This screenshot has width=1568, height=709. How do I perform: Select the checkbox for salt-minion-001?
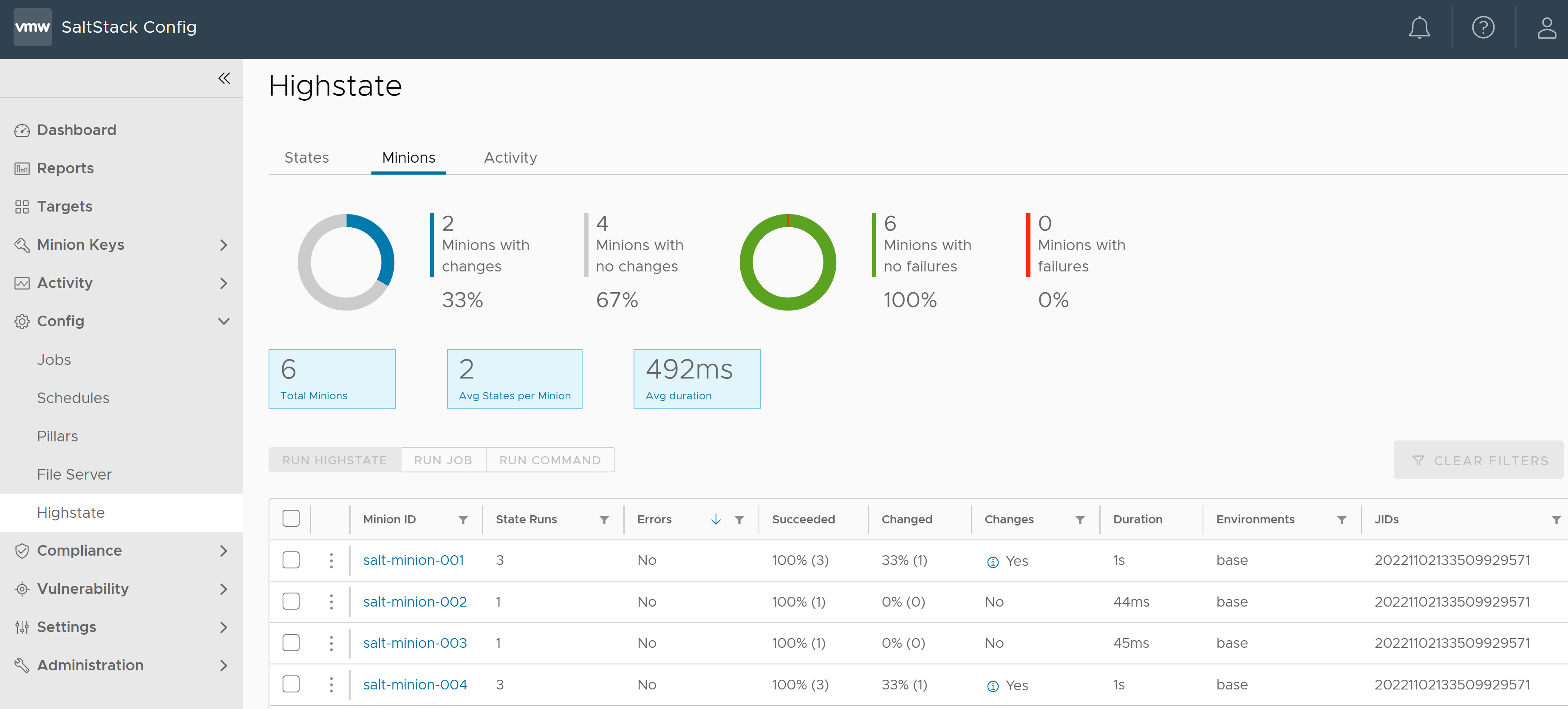291,560
